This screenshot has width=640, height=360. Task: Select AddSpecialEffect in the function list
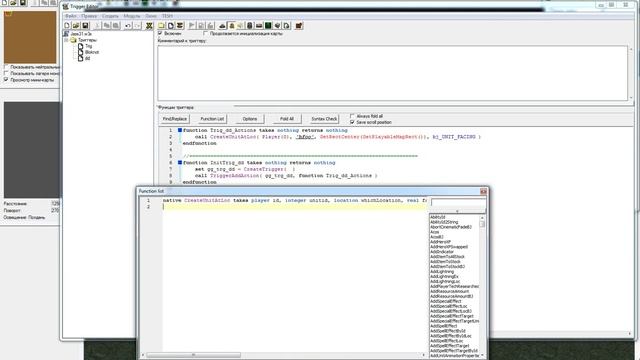coord(446,301)
